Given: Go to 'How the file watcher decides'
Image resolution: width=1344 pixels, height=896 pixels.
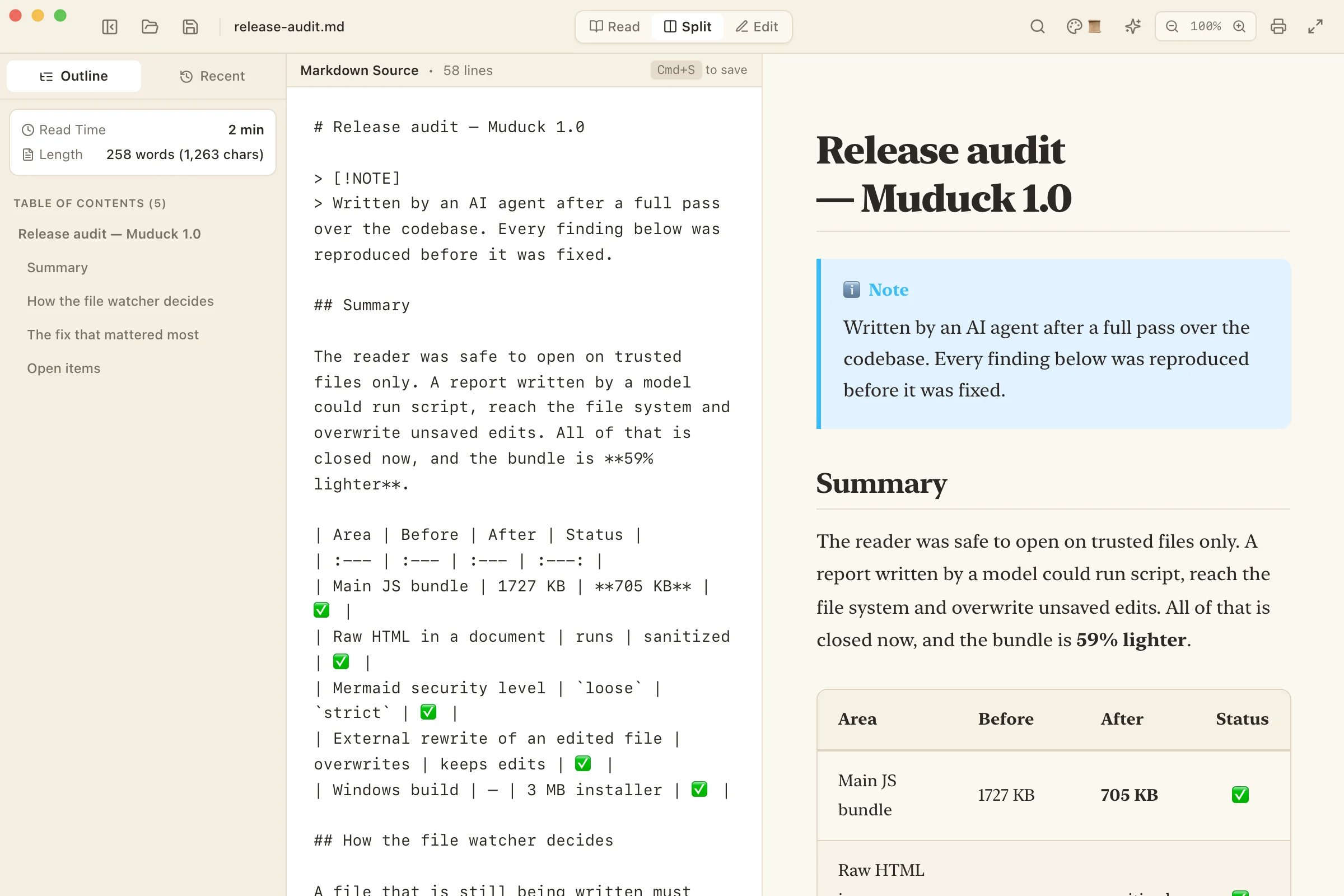Looking at the screenshot, I should point(120,301).
